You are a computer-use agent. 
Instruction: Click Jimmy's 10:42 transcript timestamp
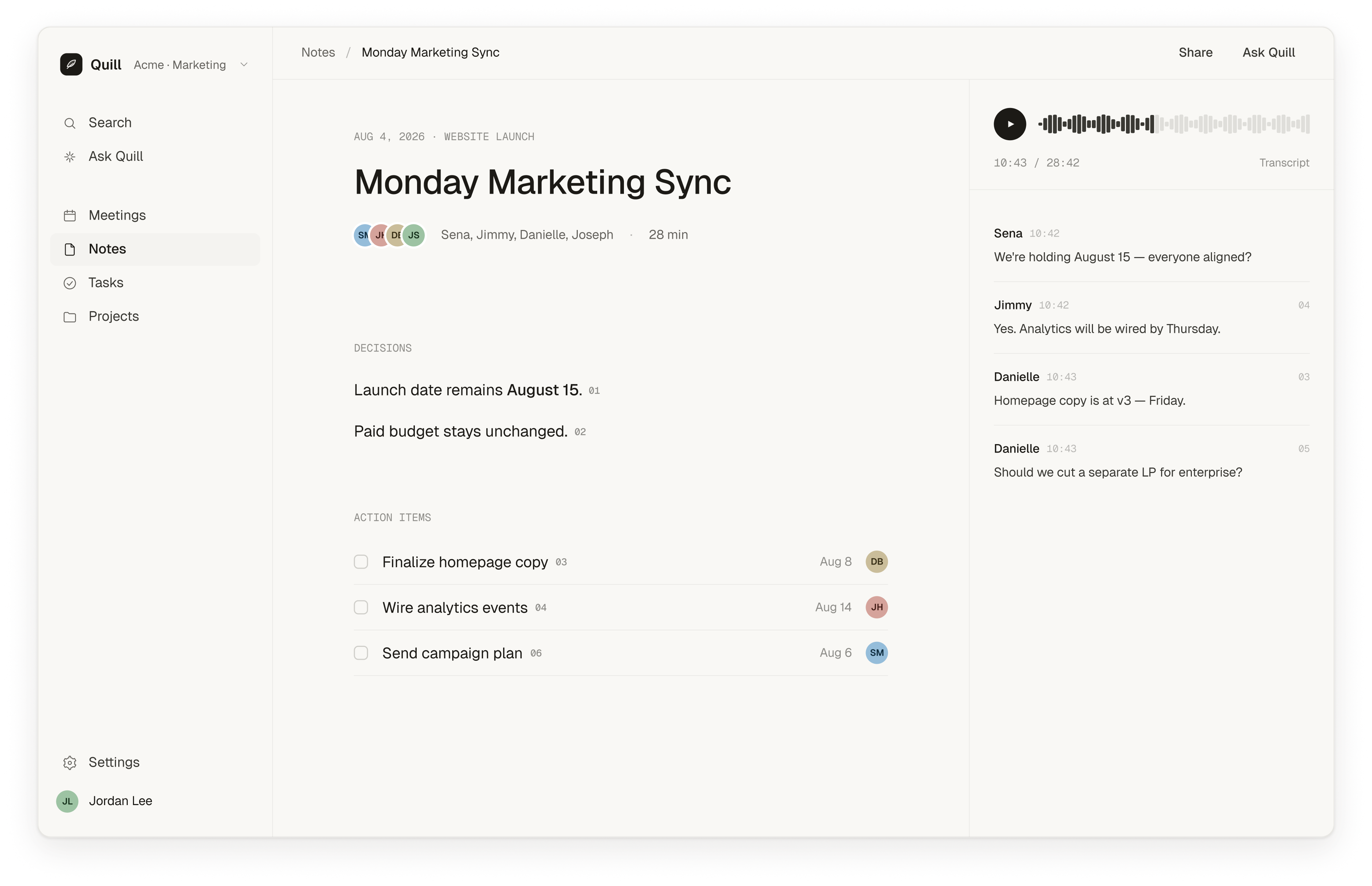pos(1053,305)
